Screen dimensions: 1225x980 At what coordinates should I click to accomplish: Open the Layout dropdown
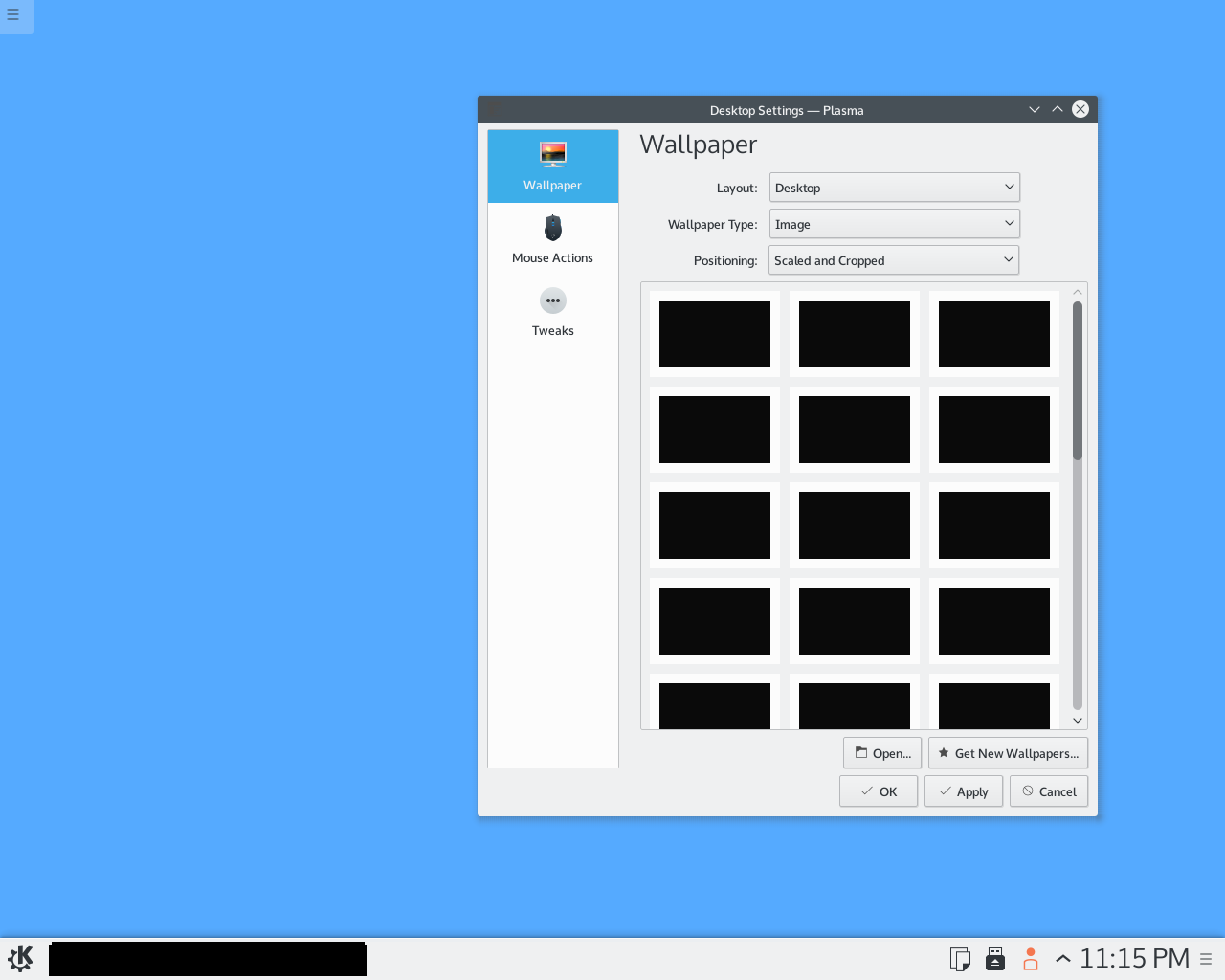(x=895, y=188)
